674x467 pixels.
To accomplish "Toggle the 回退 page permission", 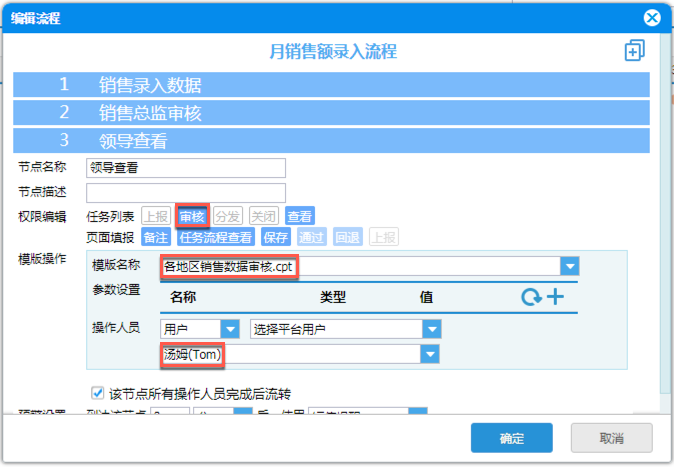I will (x=348, y=237).
